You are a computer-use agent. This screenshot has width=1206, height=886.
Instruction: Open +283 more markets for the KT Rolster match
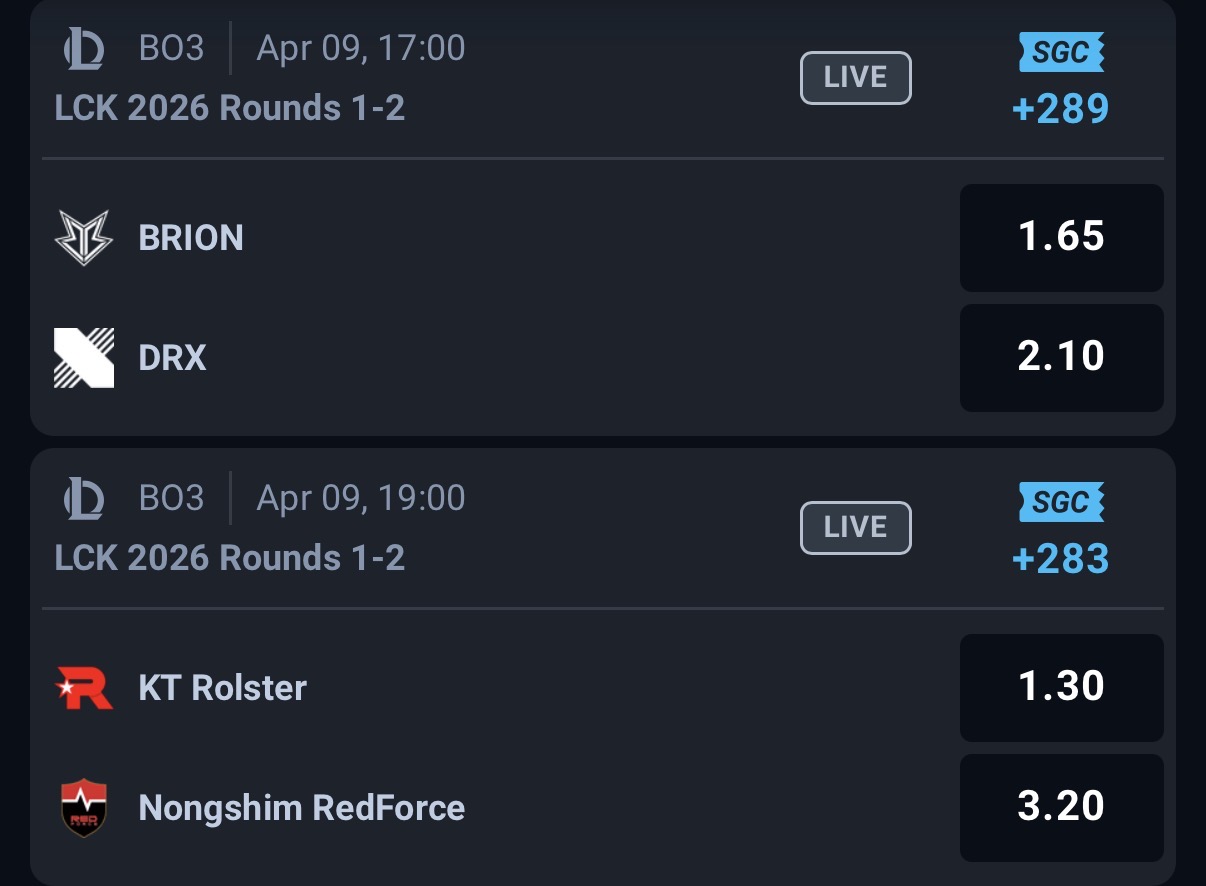1061,558
